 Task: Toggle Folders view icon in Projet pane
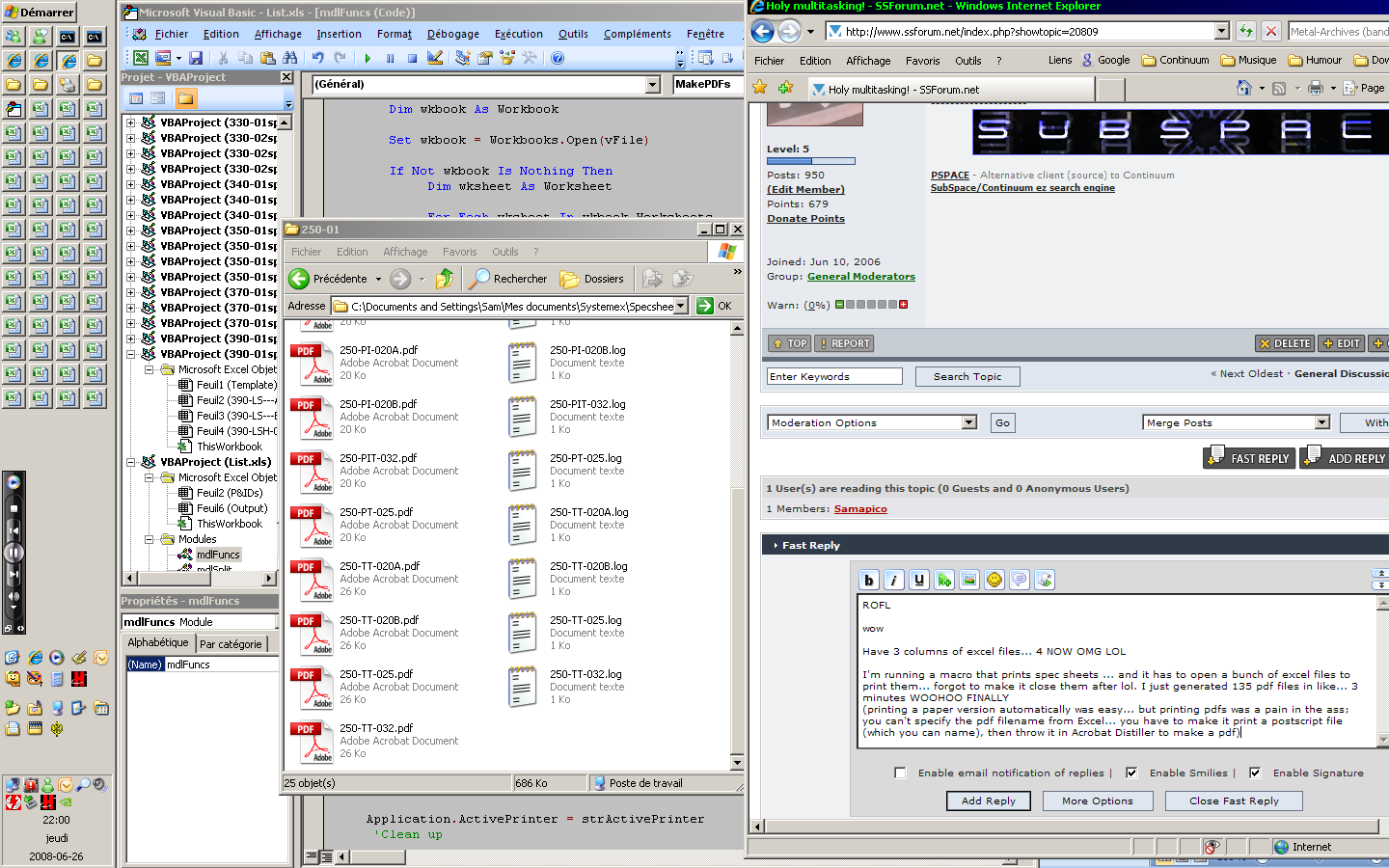point(185,98)
